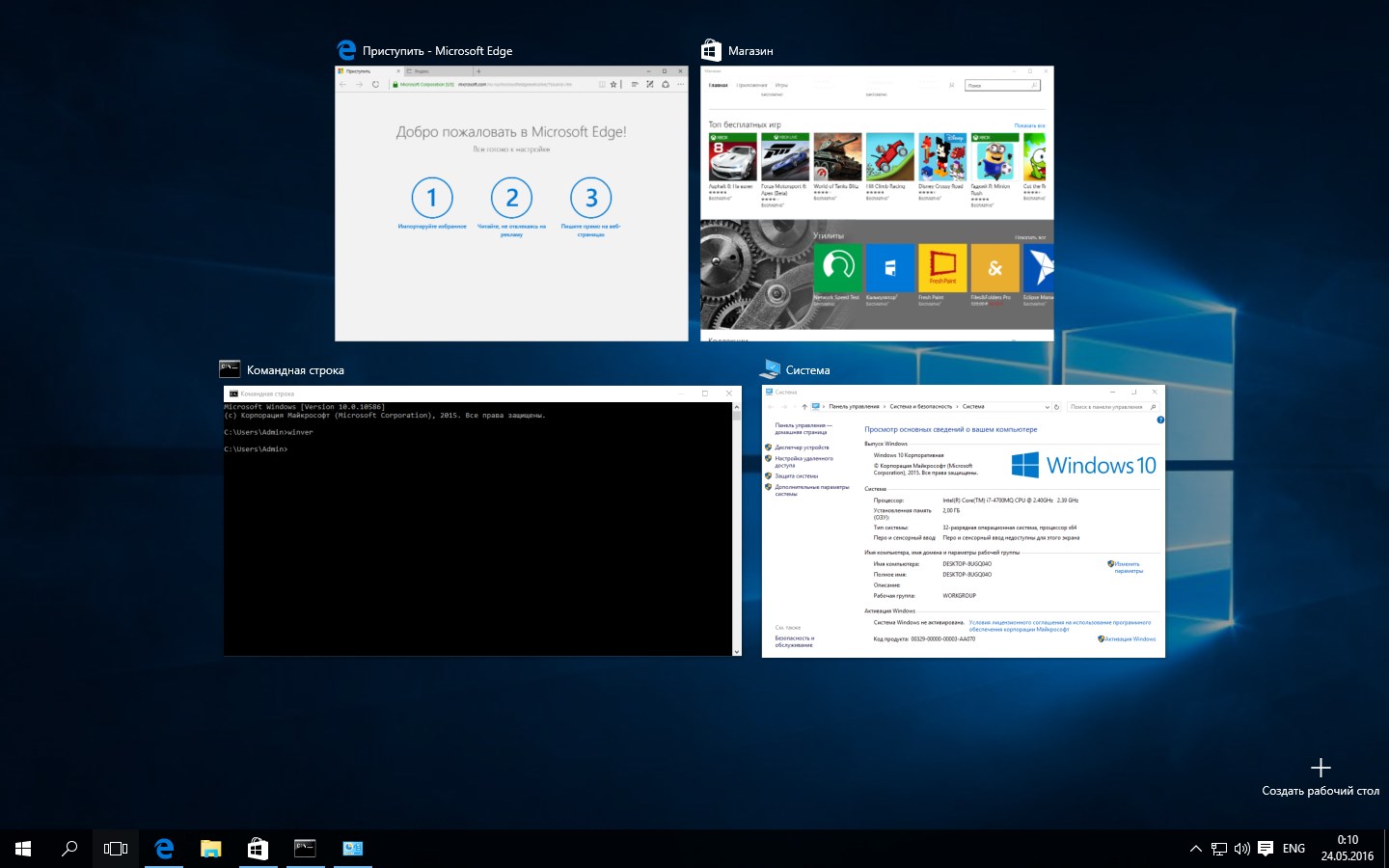Screen dimensions: 1389x868
Task: Click Изменить параметры in System window
Action: 1128,567
